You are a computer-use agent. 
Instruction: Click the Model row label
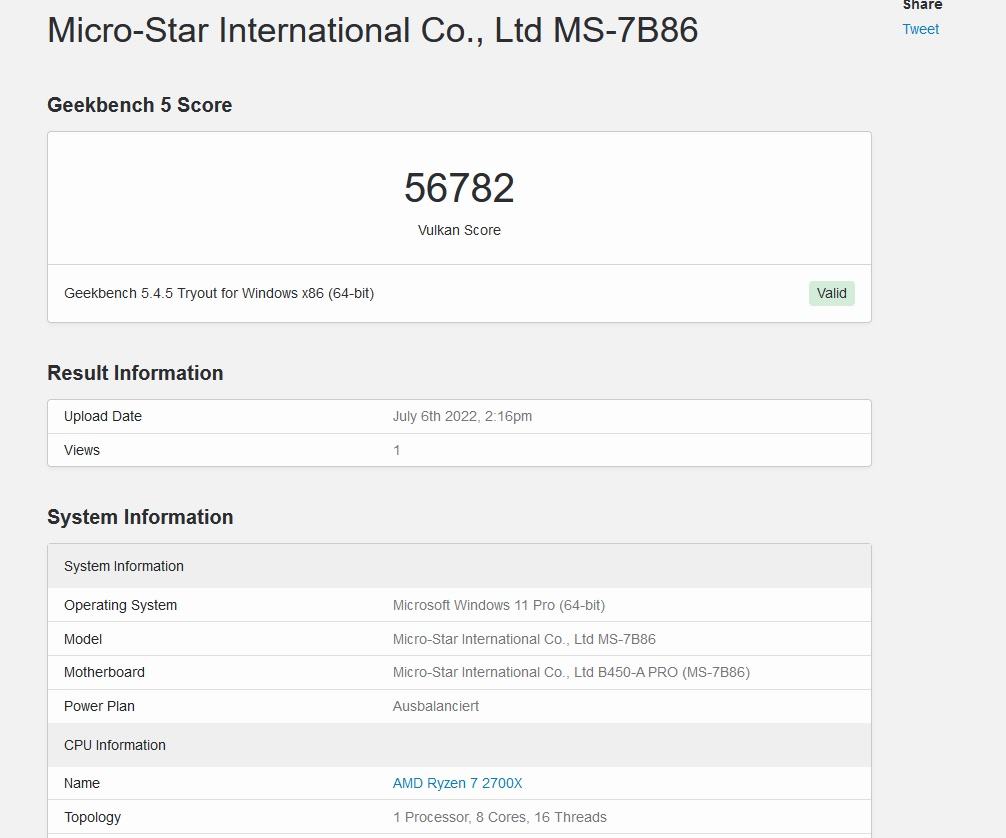coord(83,639)
